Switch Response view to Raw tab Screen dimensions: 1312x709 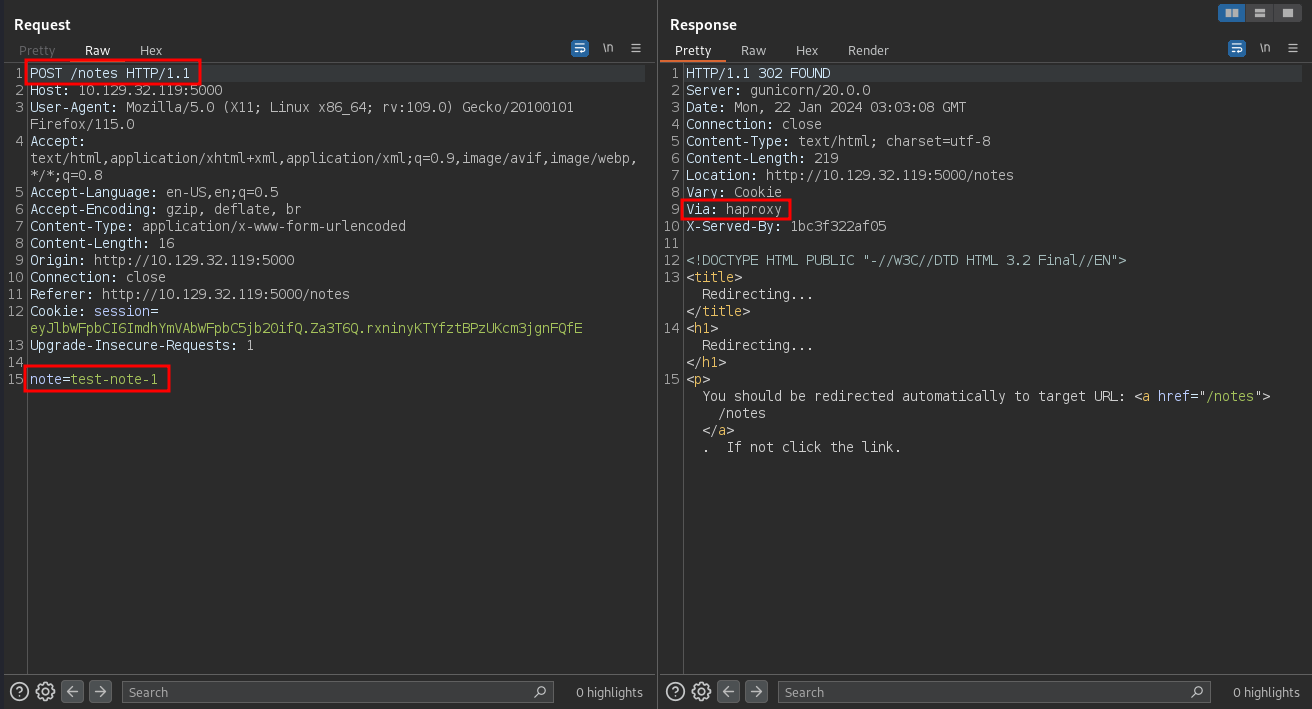(753, 50)
